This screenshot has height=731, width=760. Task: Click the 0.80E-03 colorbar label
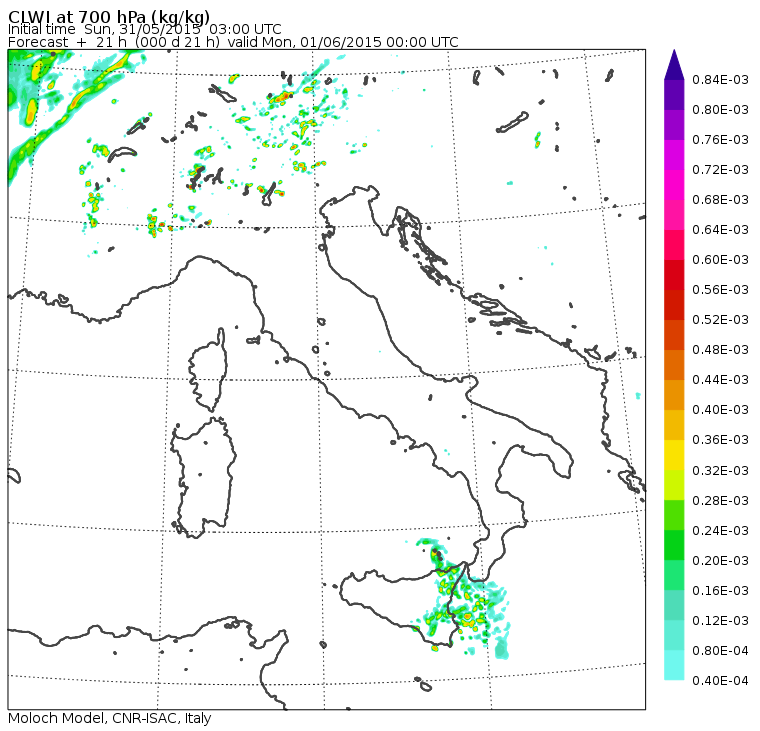pos(720,110)
